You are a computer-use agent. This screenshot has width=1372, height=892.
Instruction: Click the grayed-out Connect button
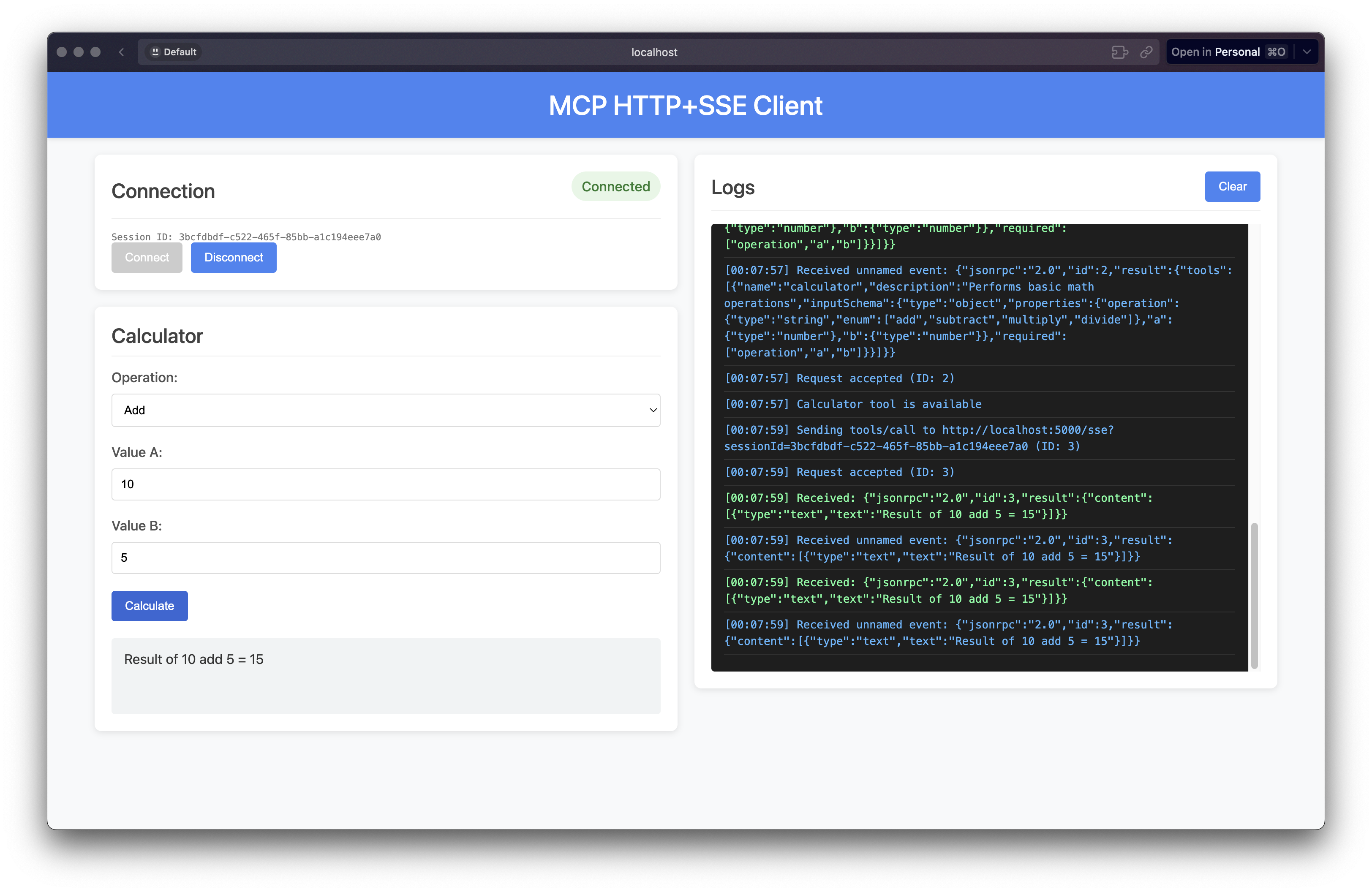pos(147,258)
